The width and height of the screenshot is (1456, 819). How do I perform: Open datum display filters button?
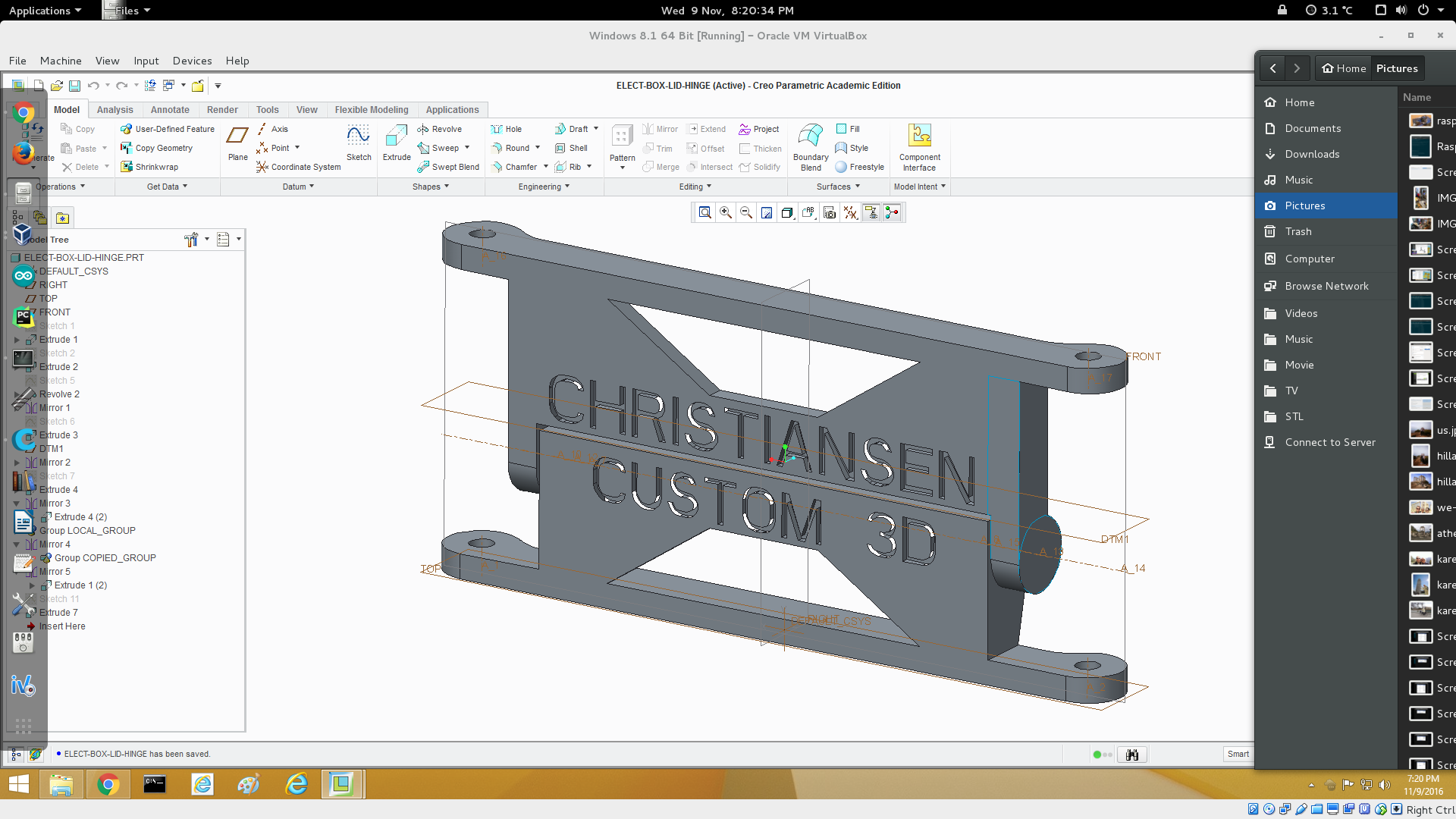(x=851, y=213)
